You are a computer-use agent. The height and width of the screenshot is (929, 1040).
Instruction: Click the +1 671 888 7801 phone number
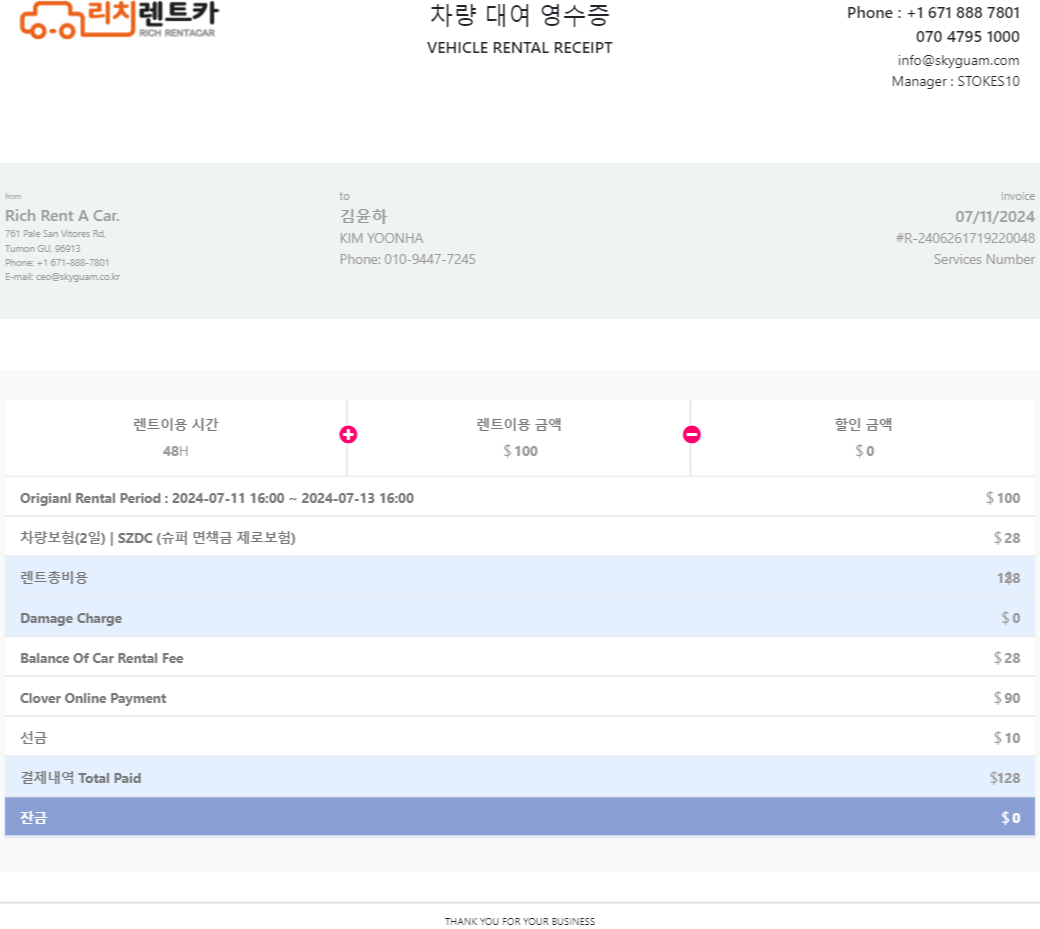963,13
